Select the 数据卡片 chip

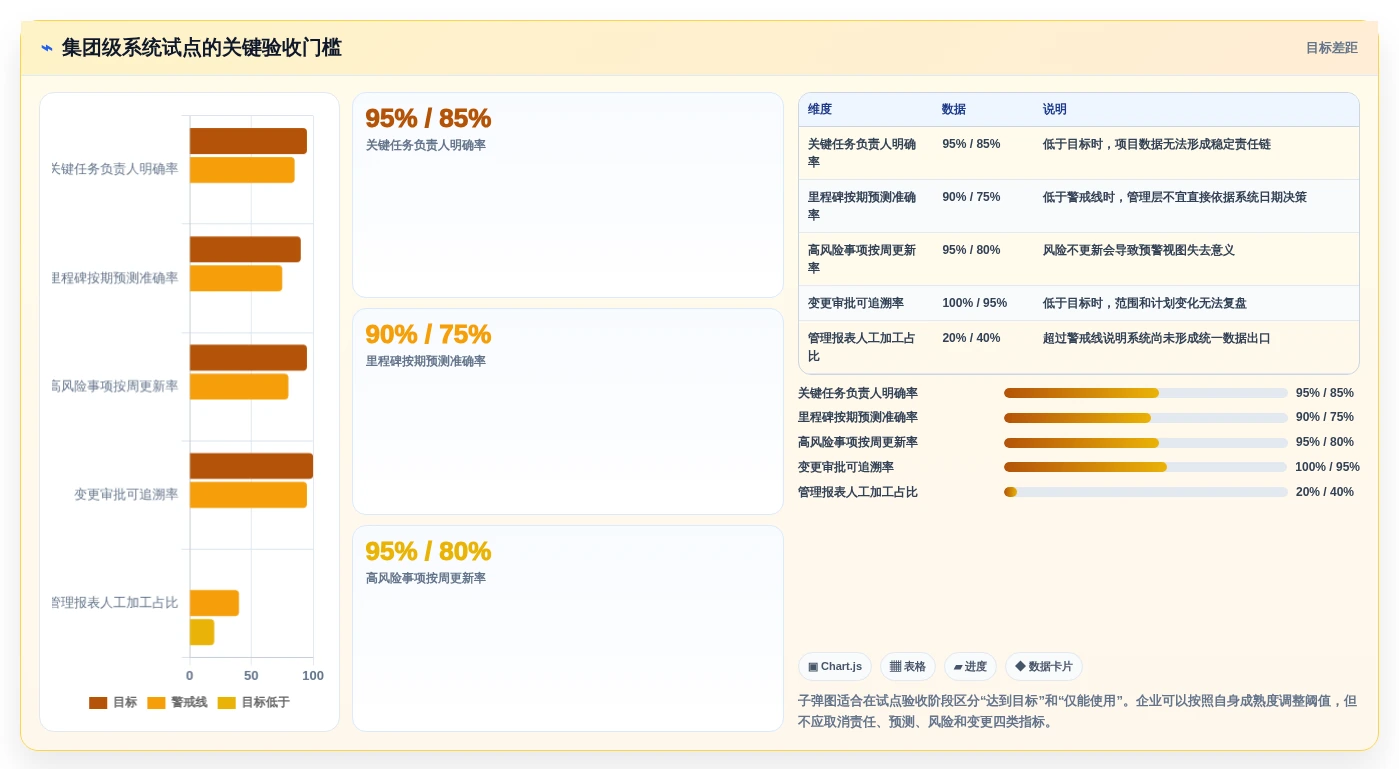[1044, 667]
